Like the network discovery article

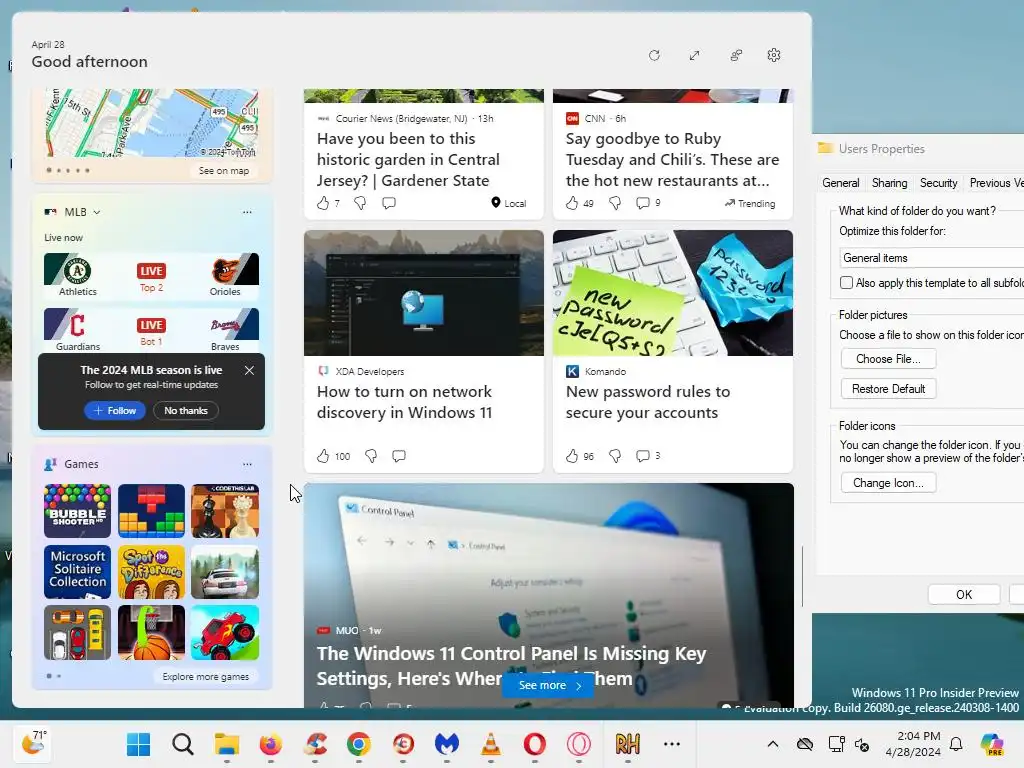[323, 456]
